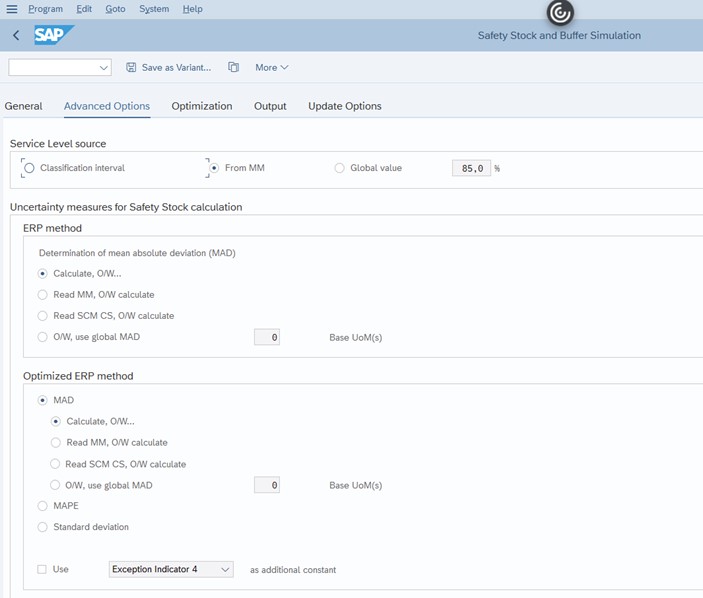The width and height of the screenshot is (703, 598).
Task: Open the command field dropdown
Action: pos(104,68)
